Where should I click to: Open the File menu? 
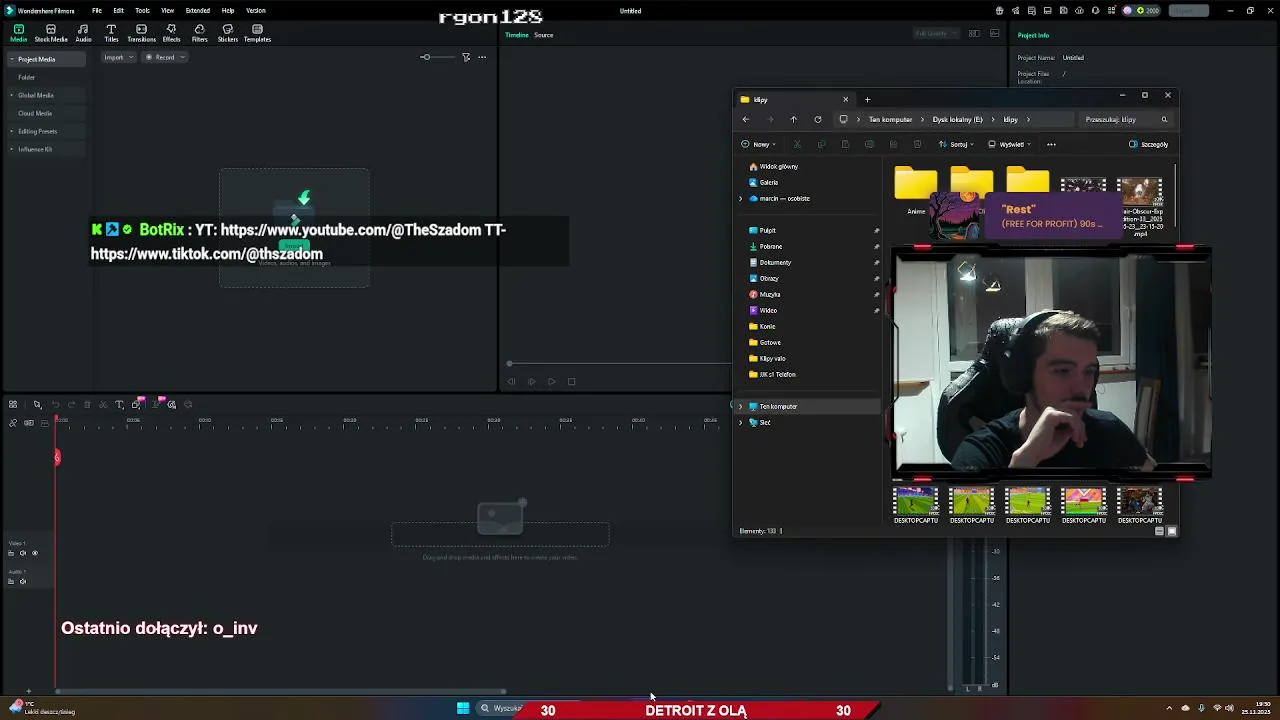point(97,11)
